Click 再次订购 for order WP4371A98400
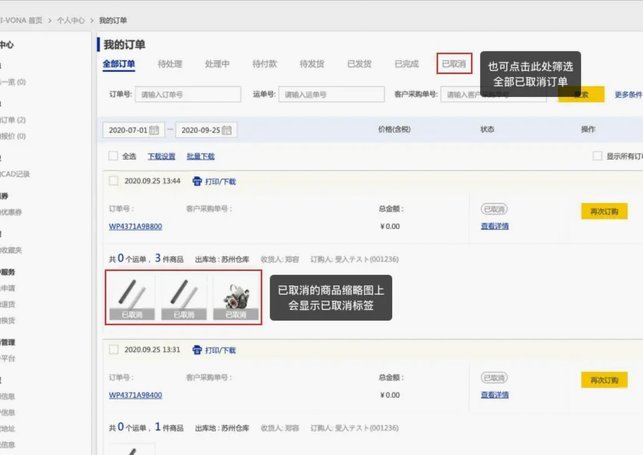643x455 pixels. pyautogui.click(x=604, y=380)
